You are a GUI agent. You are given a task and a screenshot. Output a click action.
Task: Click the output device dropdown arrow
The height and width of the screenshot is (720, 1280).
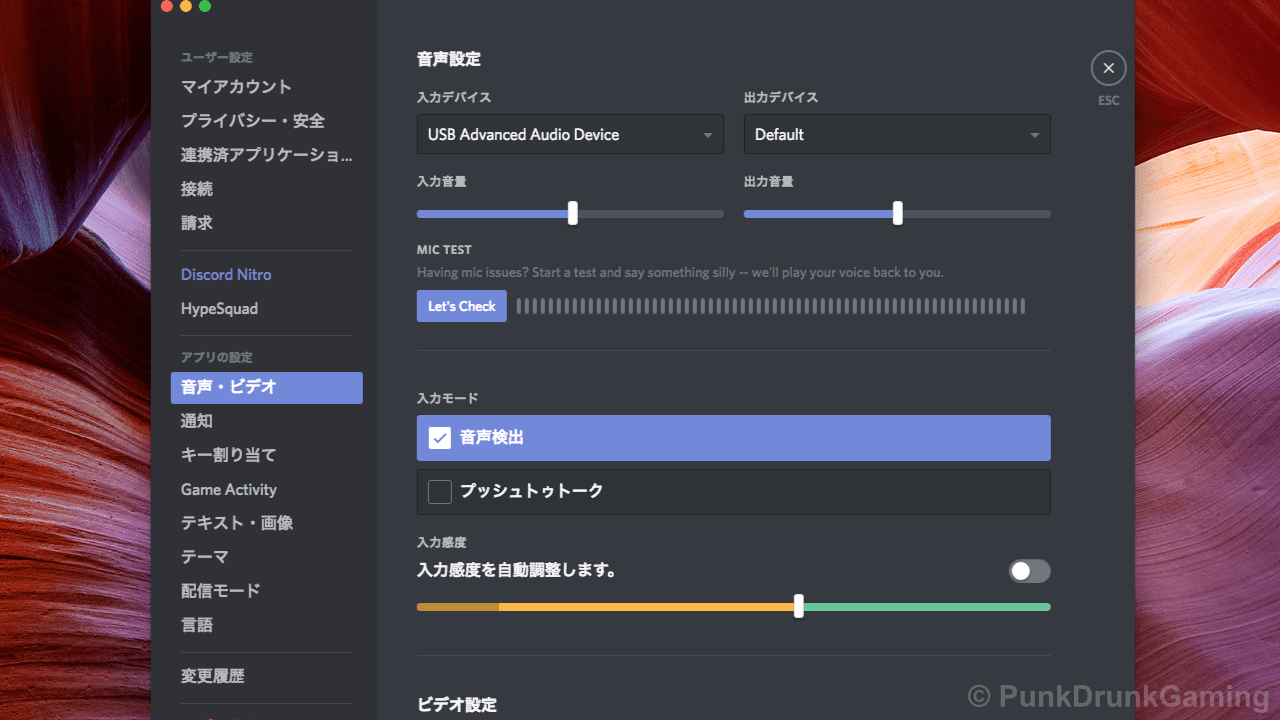[1034, 135]
